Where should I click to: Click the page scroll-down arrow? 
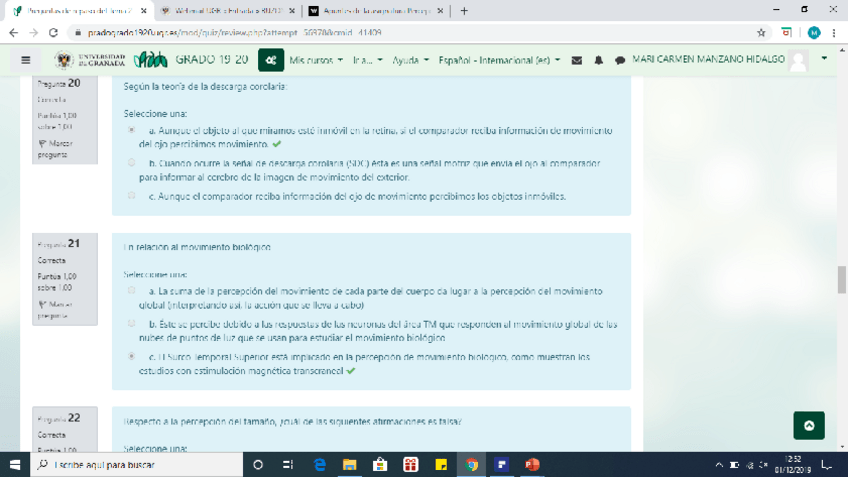(842, 447)
